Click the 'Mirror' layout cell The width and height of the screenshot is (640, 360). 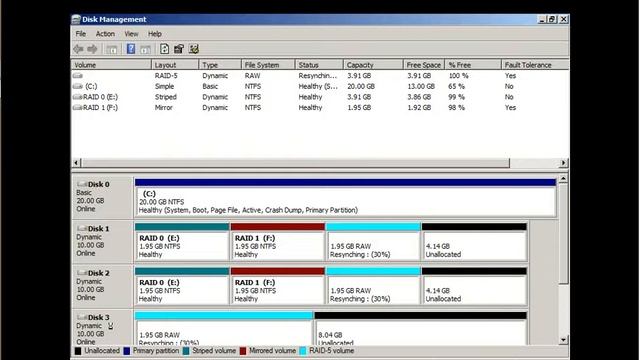click(164, 108)
